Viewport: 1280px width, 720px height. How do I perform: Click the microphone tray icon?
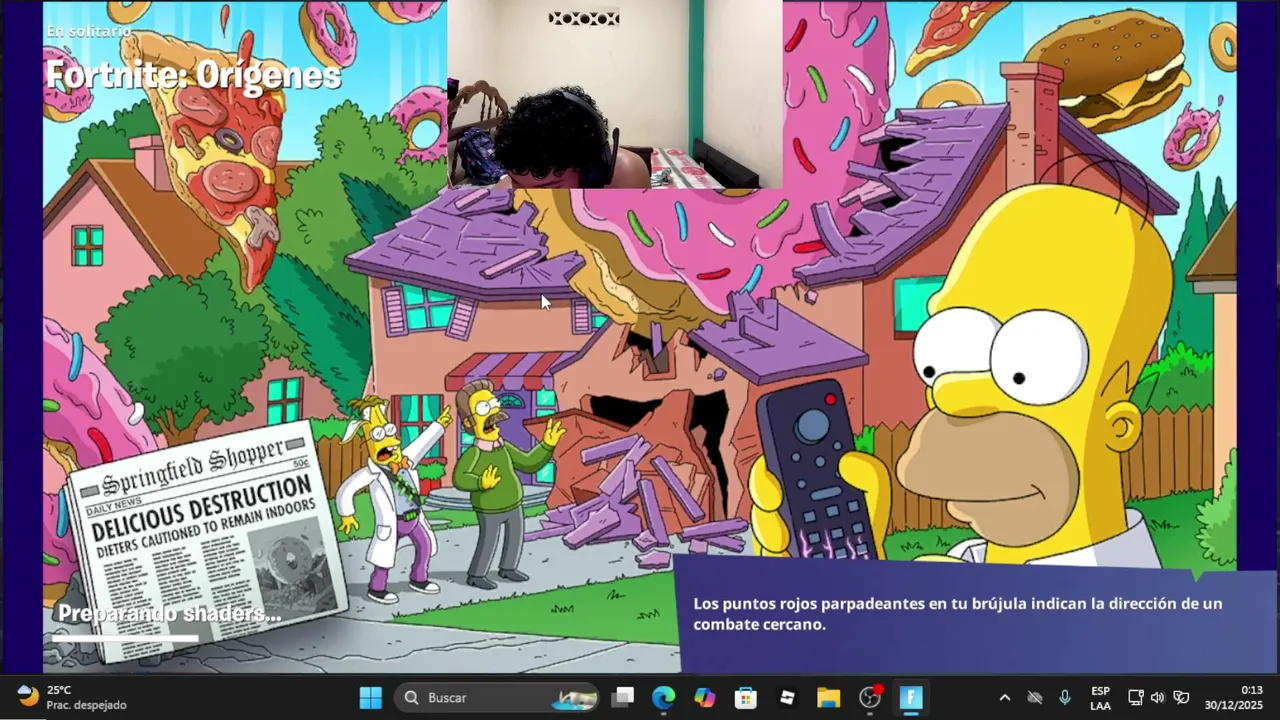coord(1065,698)
